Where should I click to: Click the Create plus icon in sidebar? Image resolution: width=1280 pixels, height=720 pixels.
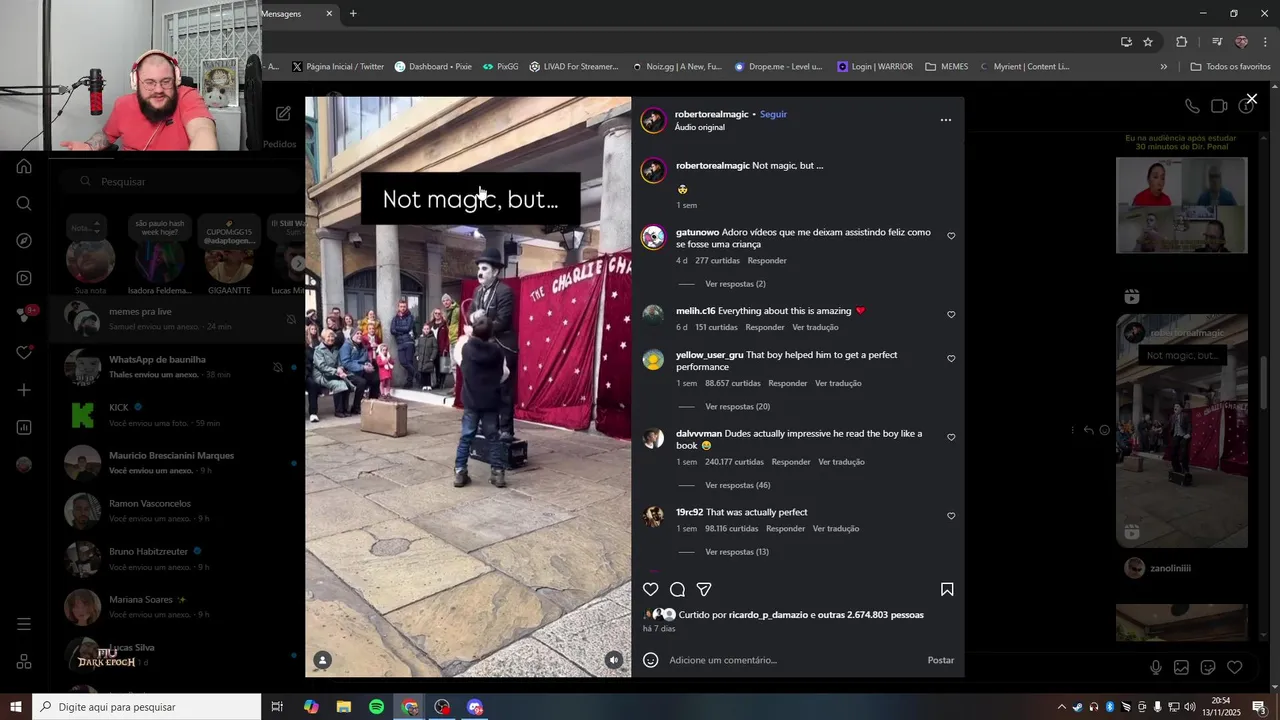(24, 390)
